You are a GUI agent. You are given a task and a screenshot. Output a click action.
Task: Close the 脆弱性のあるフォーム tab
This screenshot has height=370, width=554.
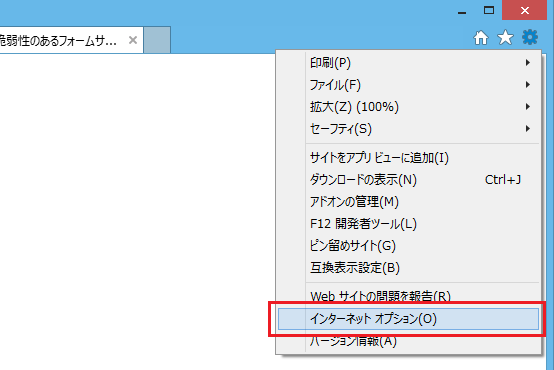pos(133,40)
